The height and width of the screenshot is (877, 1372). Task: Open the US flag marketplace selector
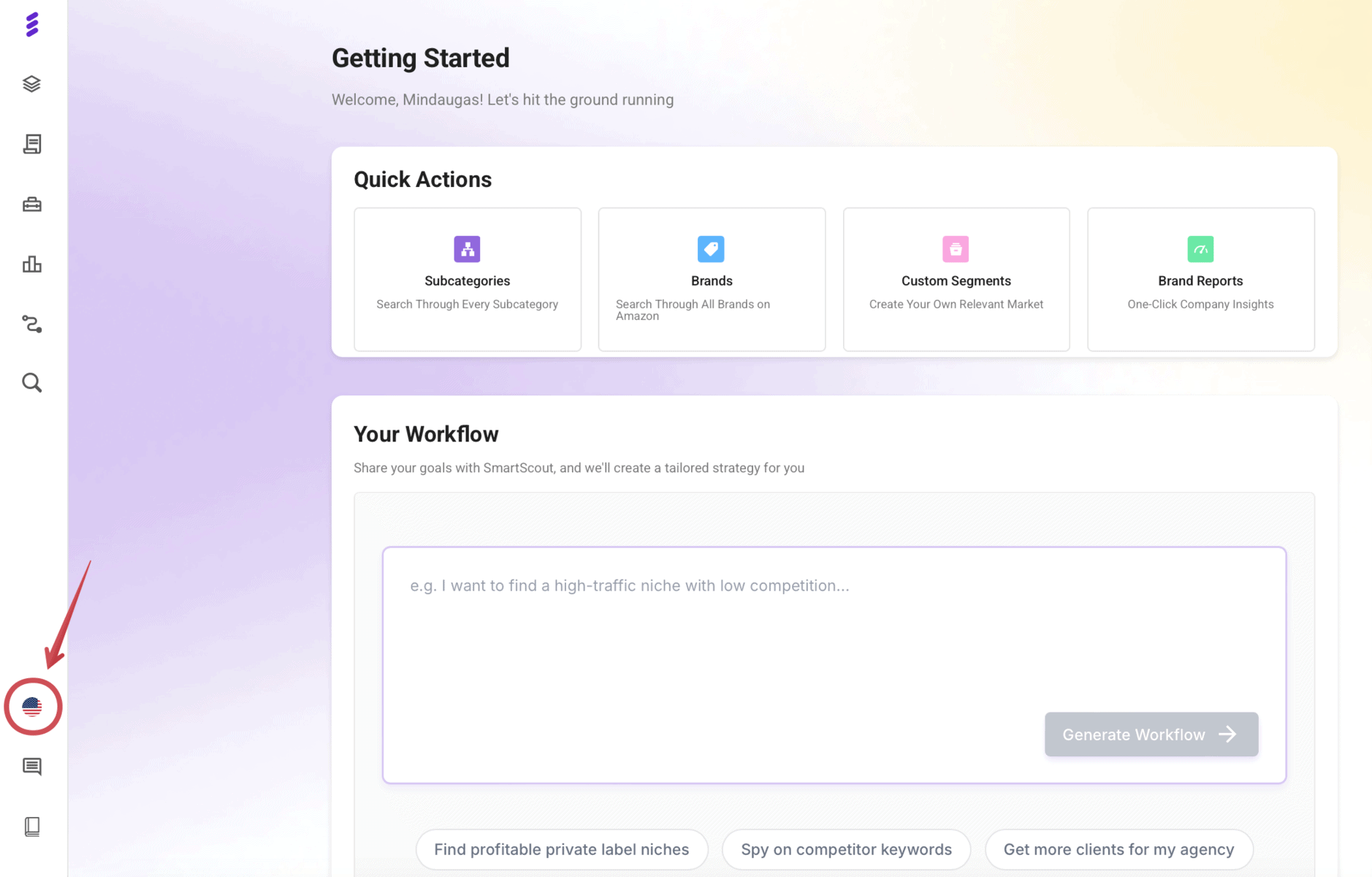32,707
